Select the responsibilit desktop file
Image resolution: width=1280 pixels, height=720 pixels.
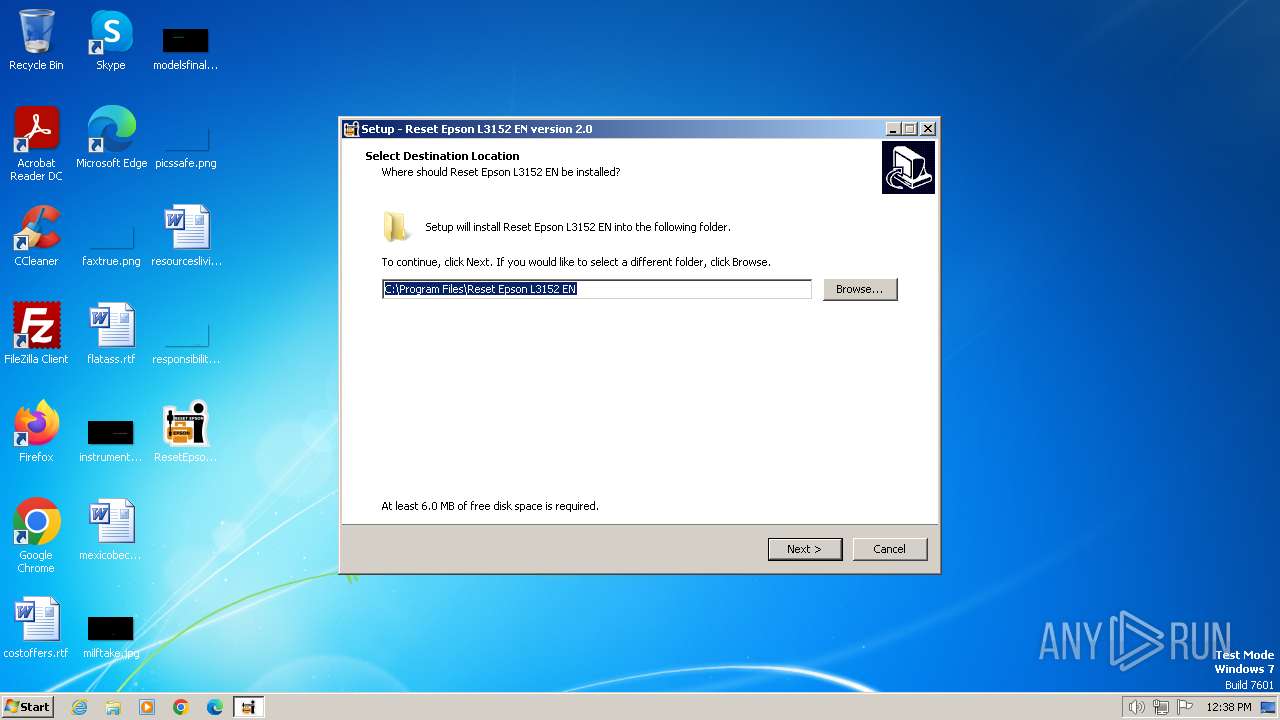coord(186,341)
